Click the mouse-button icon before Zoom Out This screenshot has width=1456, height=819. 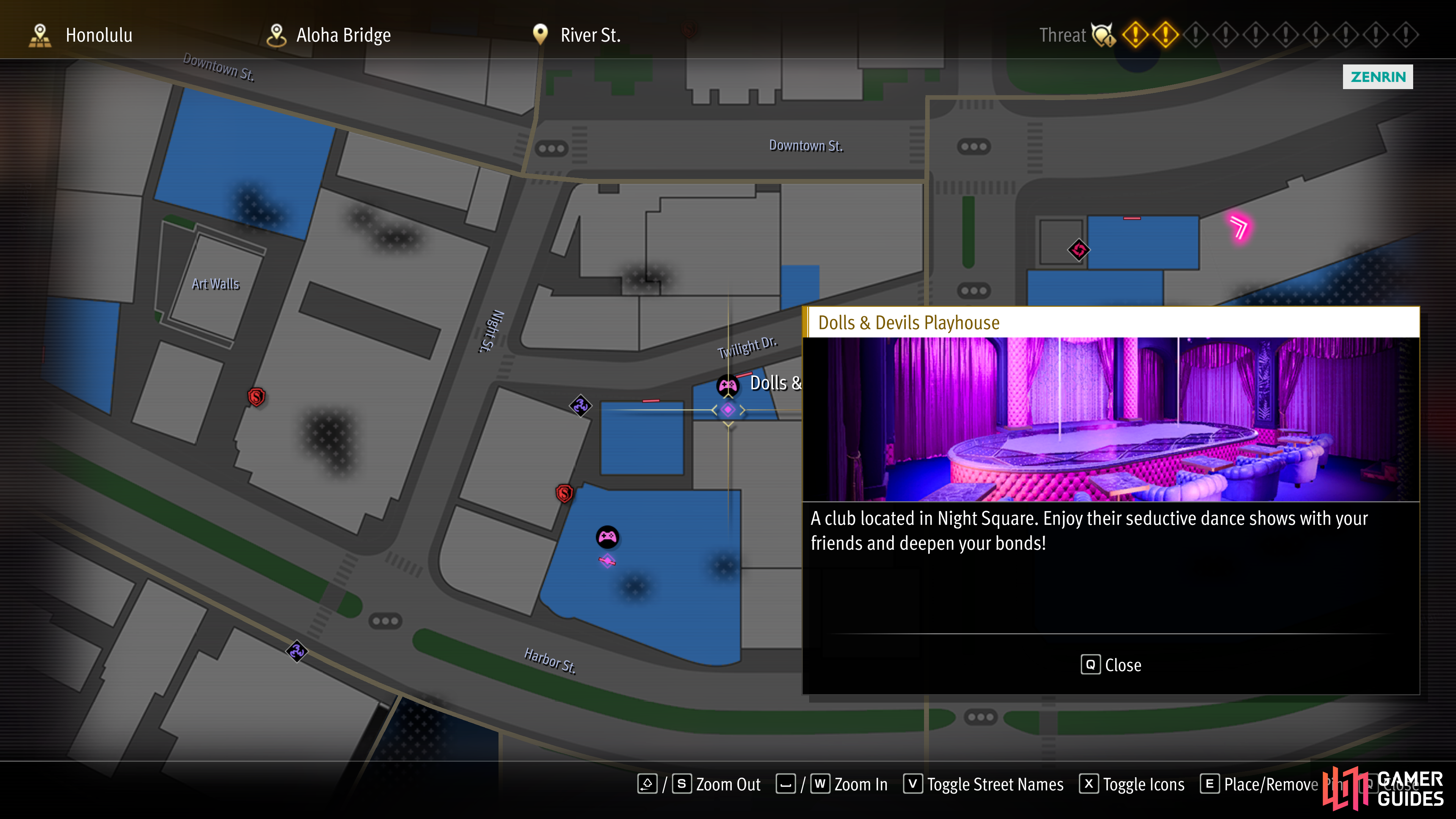[647, 784]
